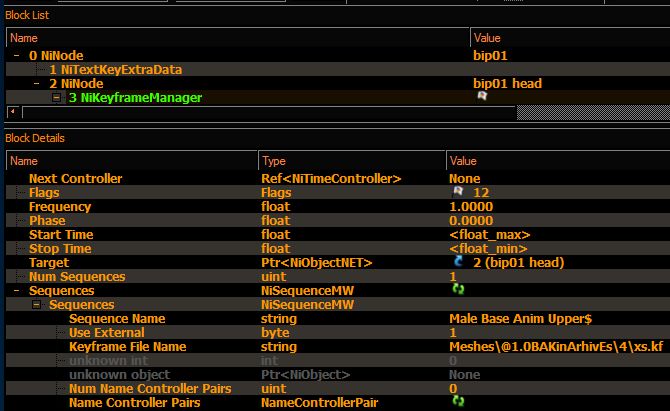Select the Phase property name

tap(47, 221)
